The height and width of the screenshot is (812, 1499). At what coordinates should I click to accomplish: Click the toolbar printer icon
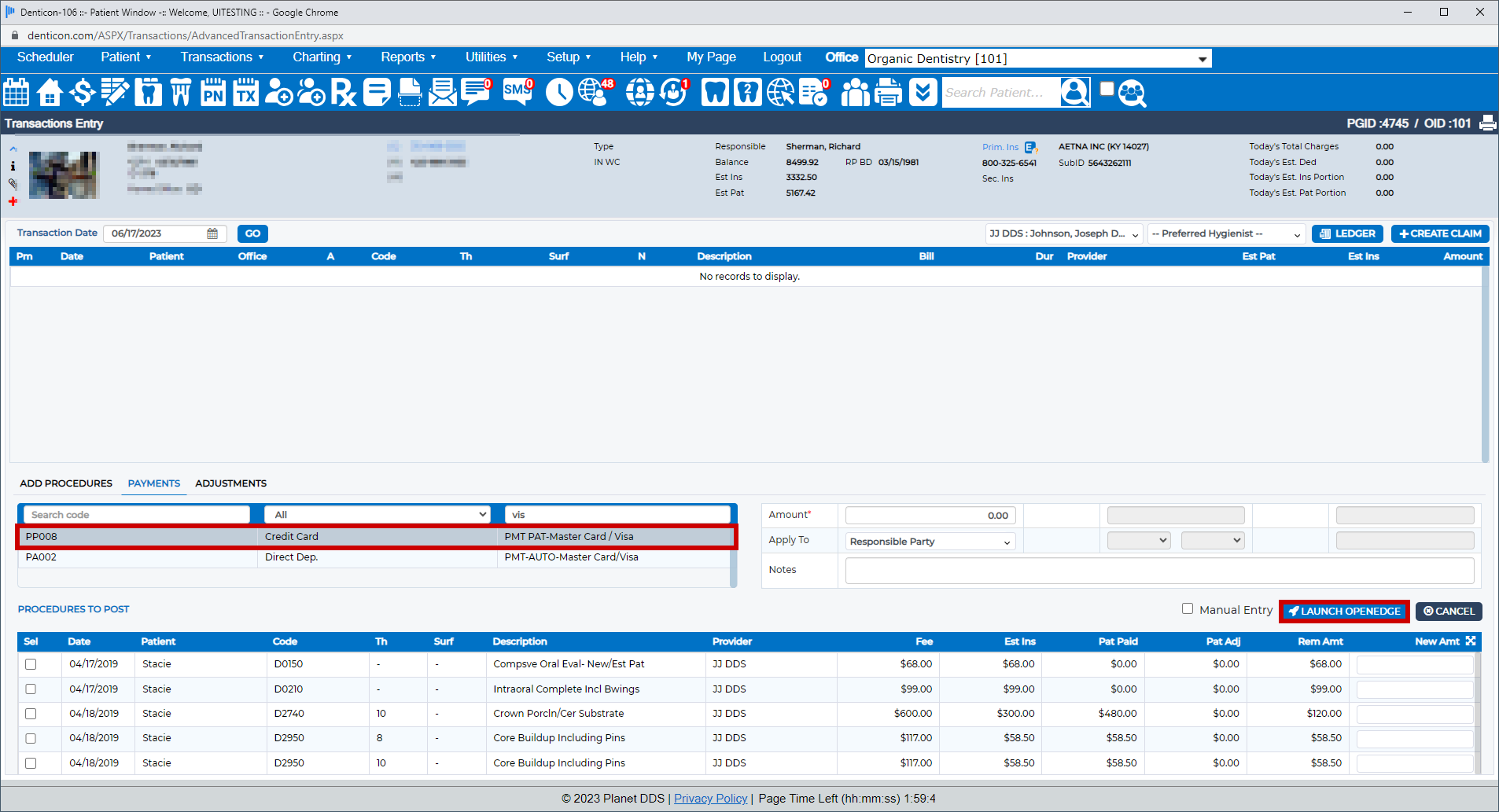point(888,92)
